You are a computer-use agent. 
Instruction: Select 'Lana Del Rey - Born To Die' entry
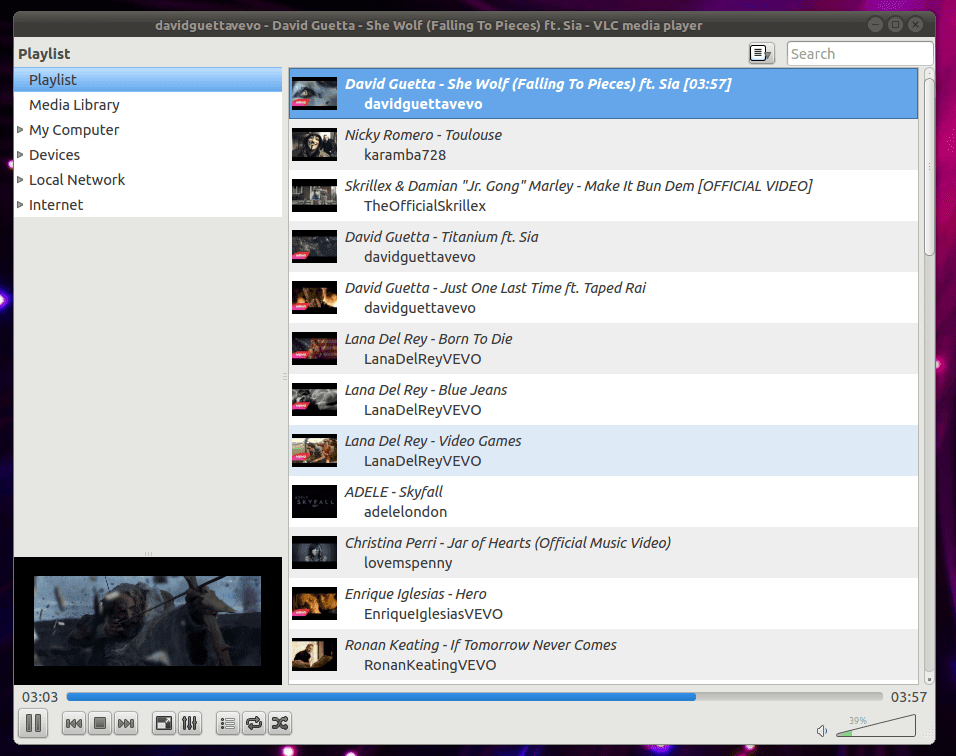[x=604, y=349]
